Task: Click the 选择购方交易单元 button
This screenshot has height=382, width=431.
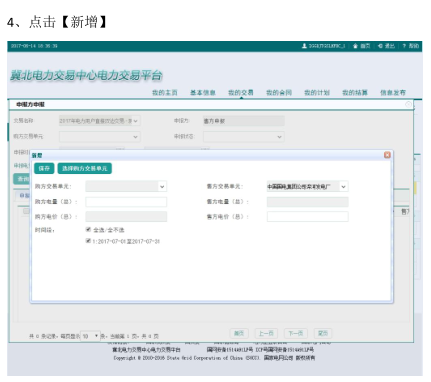Action: tap(85, 168)
